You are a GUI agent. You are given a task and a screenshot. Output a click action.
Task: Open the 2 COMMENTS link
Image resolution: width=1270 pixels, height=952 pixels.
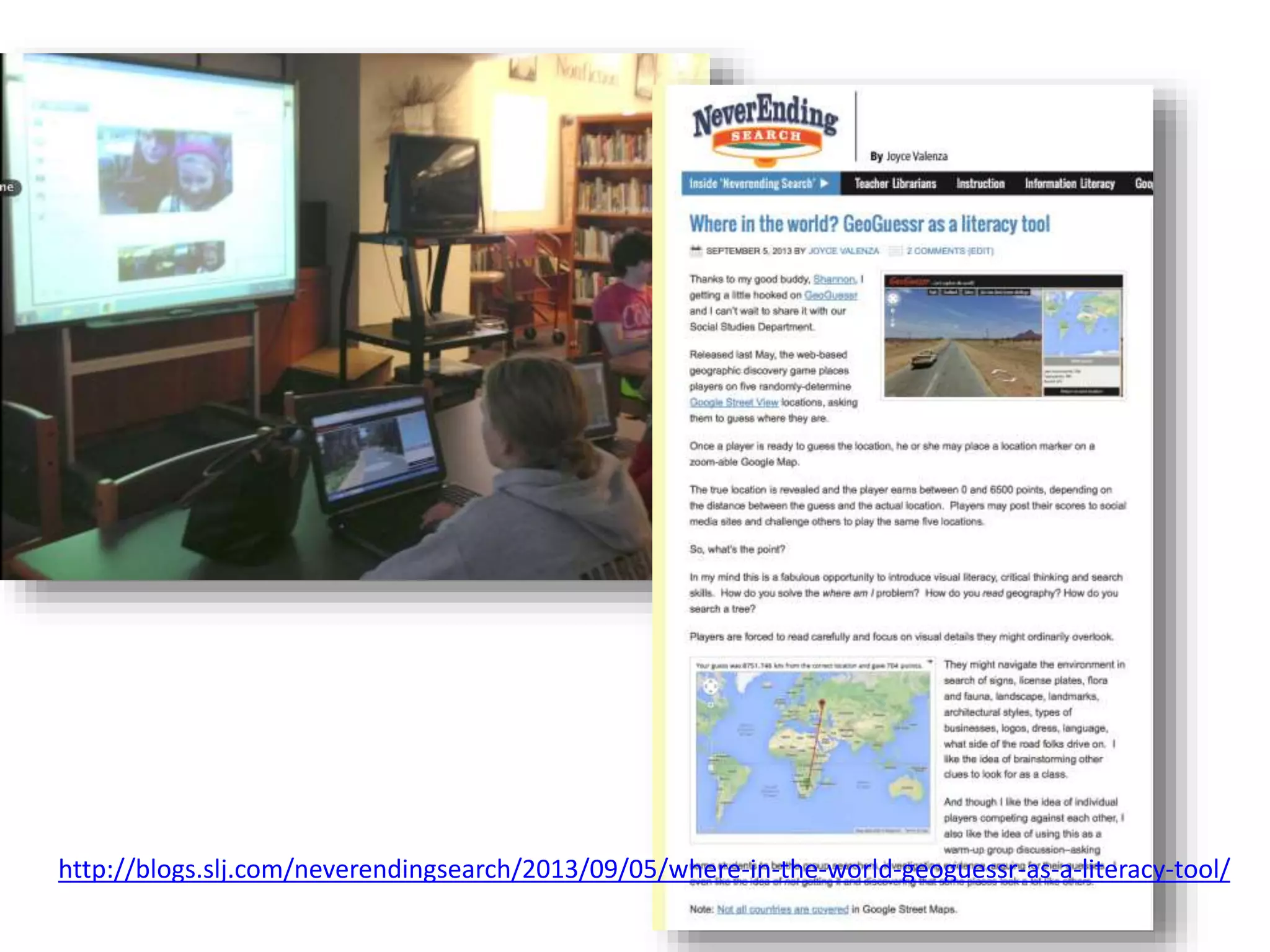950,251
